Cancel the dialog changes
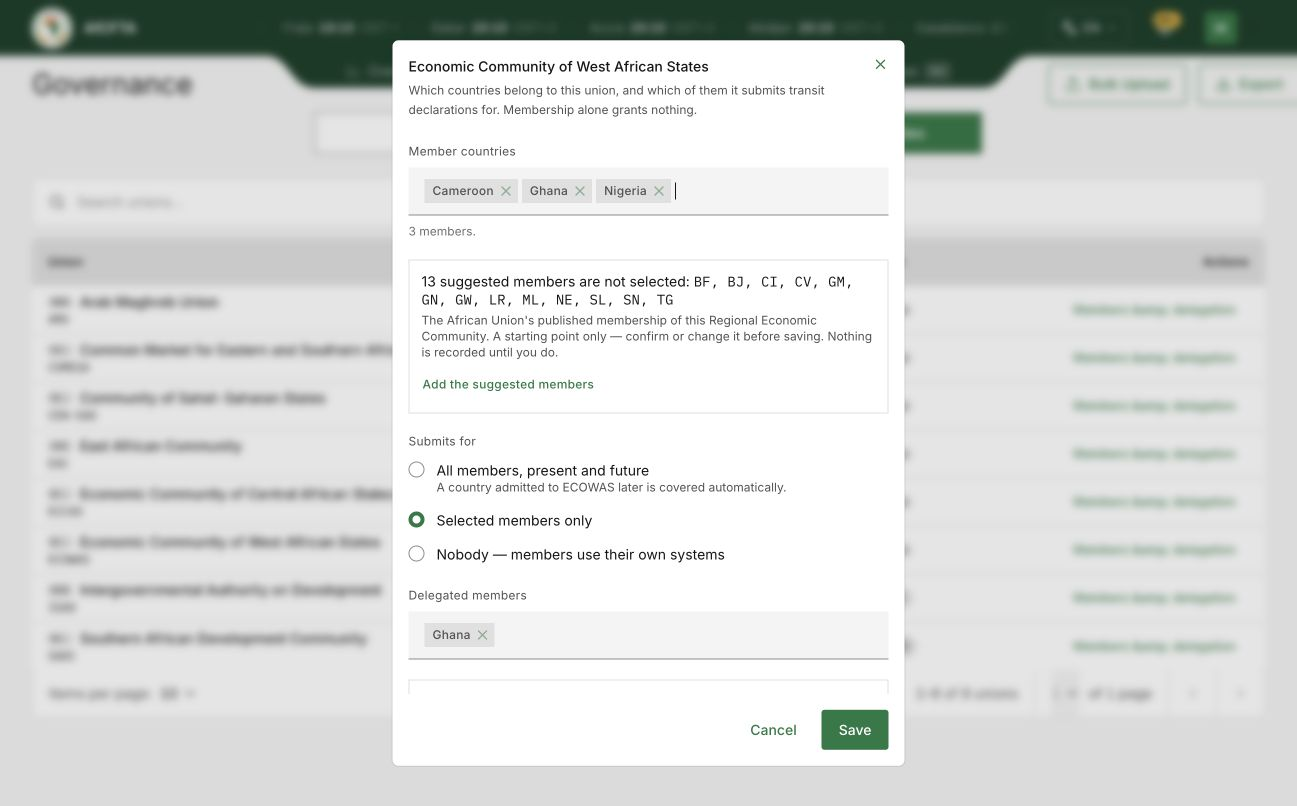1297x806 pixels. coord(773,730)
